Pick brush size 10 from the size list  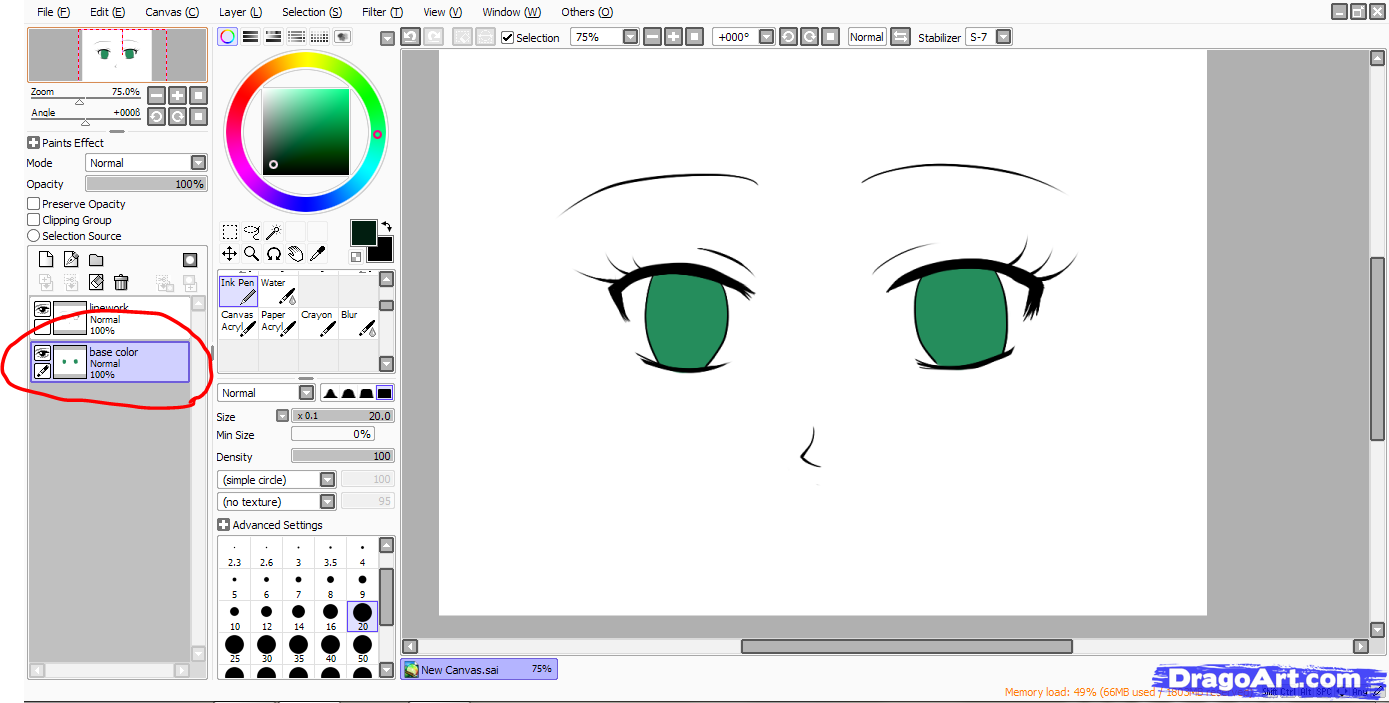pos(234,616)
